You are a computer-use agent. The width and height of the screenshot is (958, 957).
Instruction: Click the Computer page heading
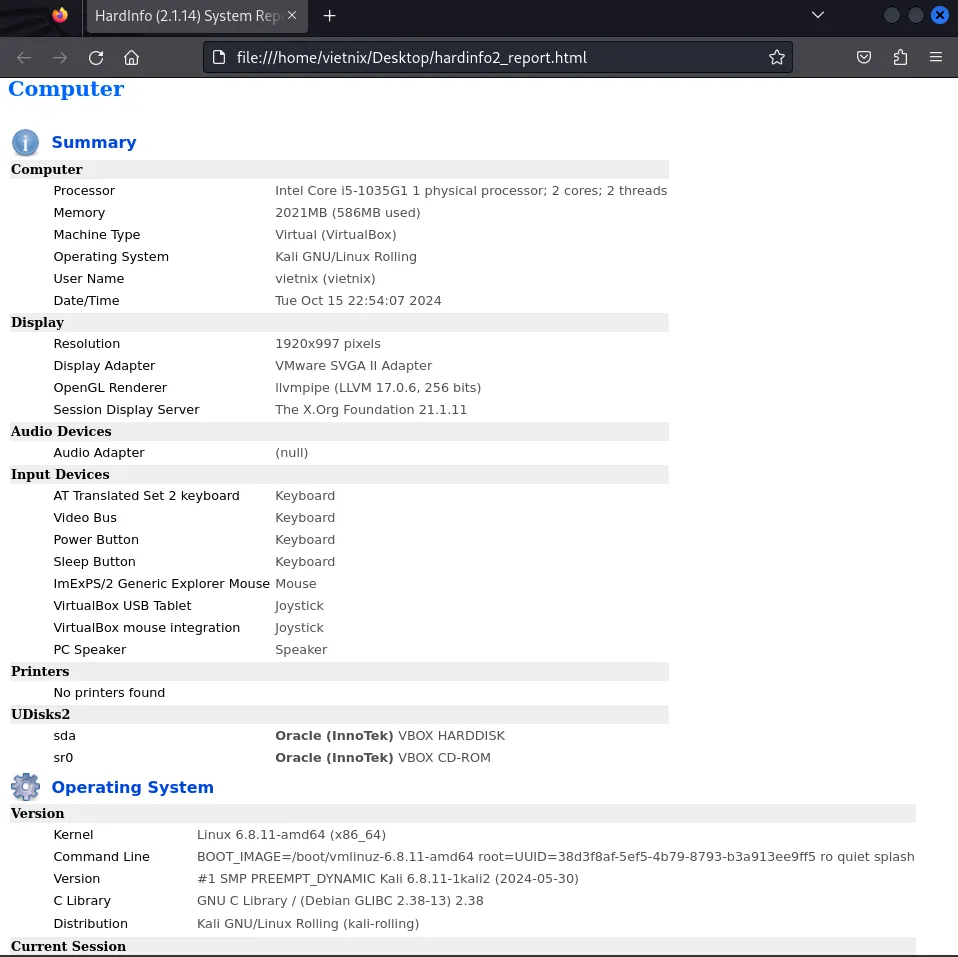tap(66, 89)
